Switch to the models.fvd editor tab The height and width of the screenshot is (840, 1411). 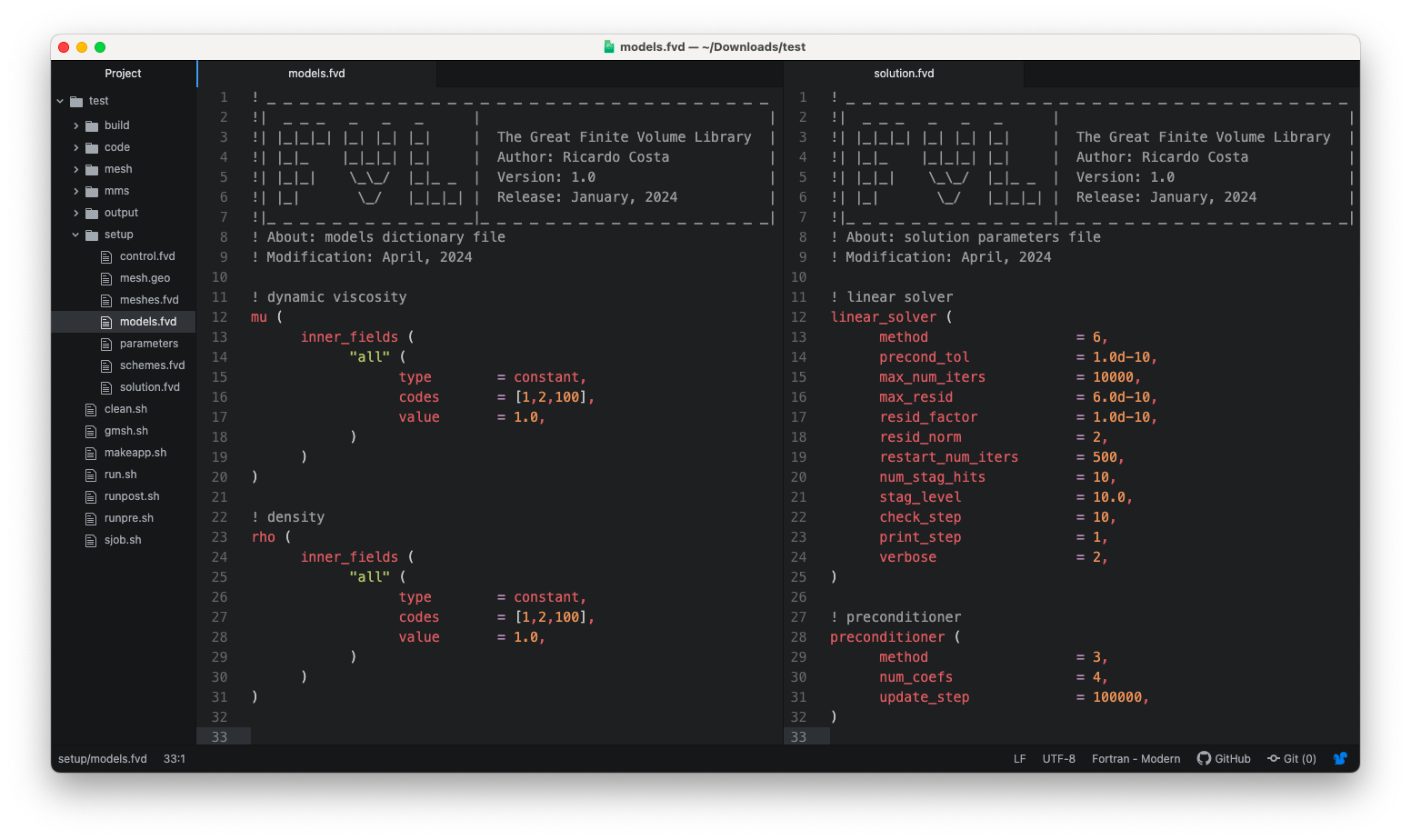tap(316, 74)
